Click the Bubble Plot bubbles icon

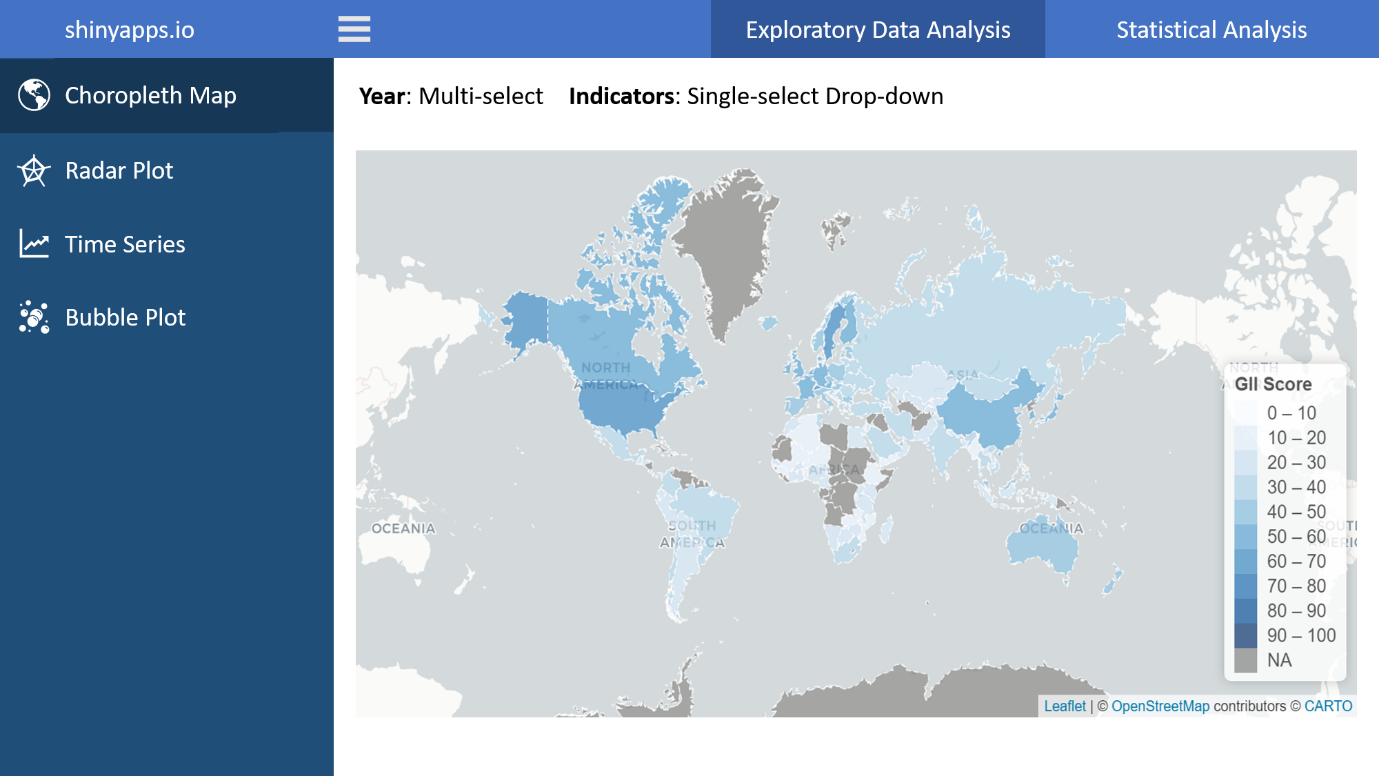[34, 317]
